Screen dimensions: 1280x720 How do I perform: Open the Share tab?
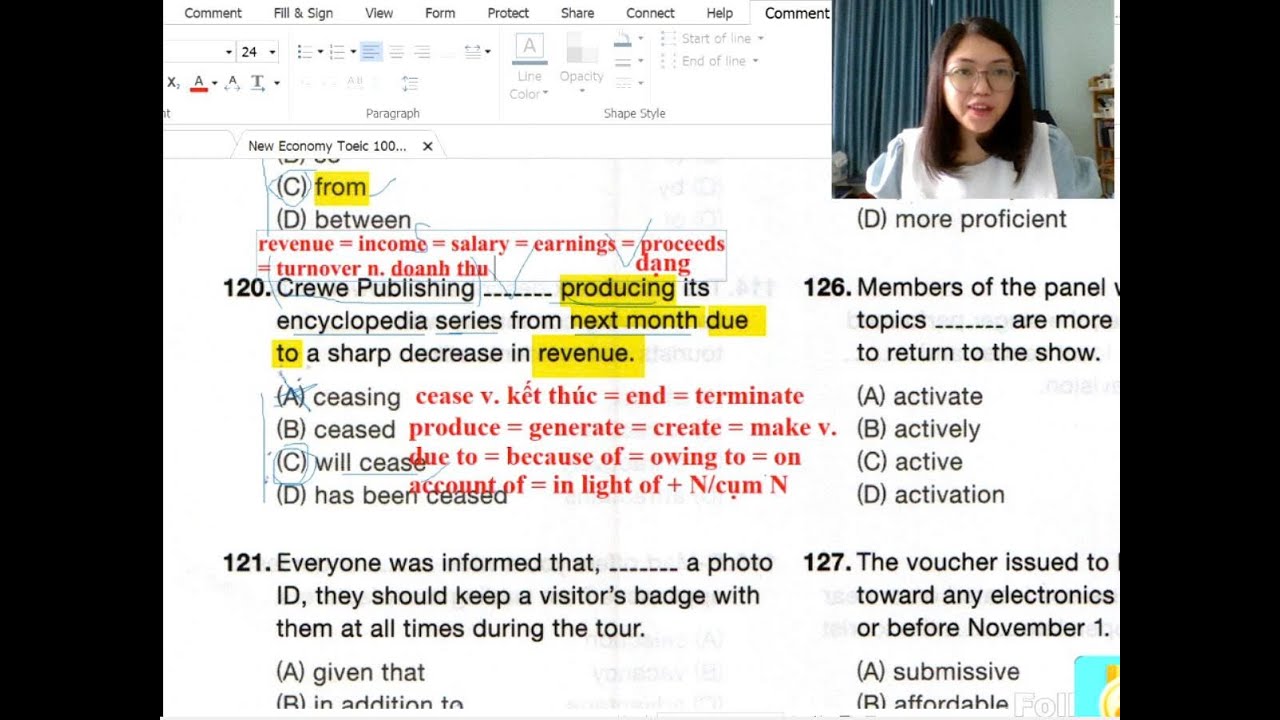[578, 13]
